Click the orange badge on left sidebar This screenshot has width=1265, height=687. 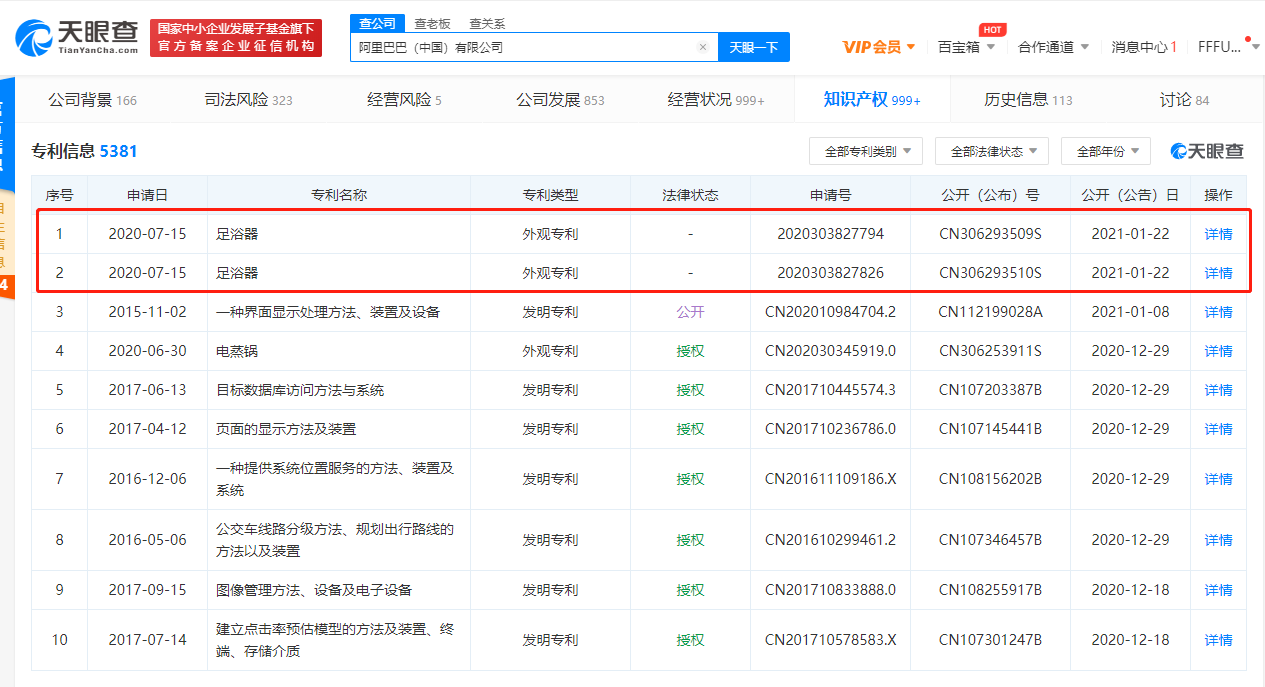4,286
